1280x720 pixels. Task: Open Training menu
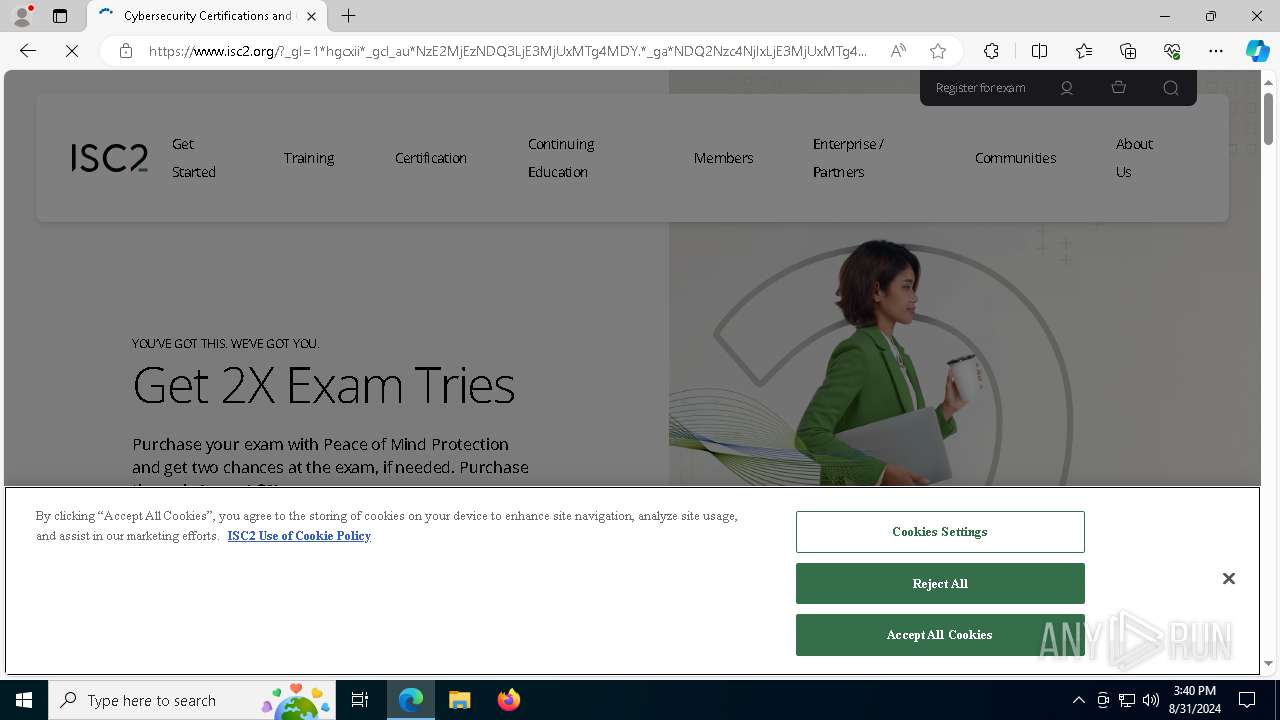pyautogui.click(x=308, y=158)
